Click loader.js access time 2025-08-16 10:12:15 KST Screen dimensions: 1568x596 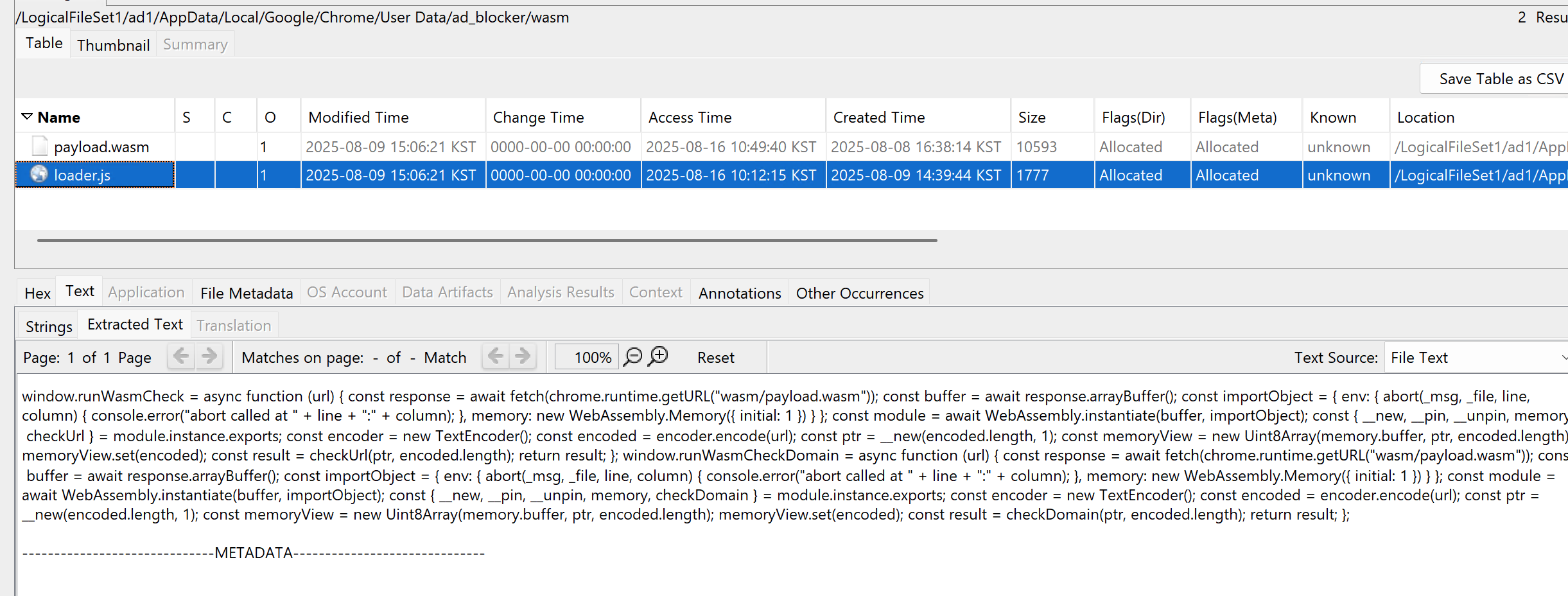point(731,175)
